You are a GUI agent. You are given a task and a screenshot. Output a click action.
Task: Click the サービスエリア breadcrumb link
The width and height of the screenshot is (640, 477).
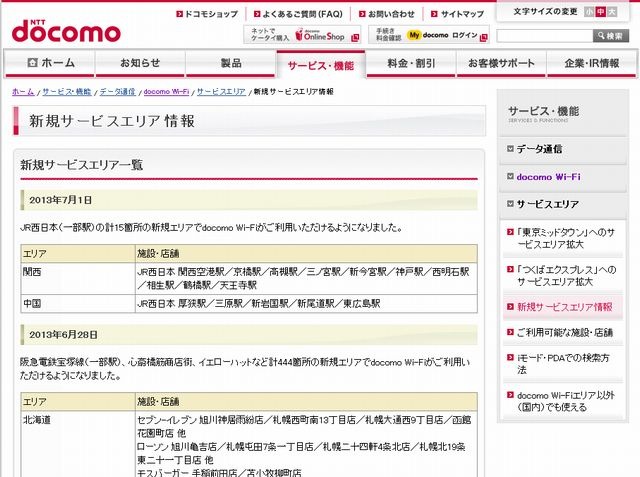click(x=221, y=92)
